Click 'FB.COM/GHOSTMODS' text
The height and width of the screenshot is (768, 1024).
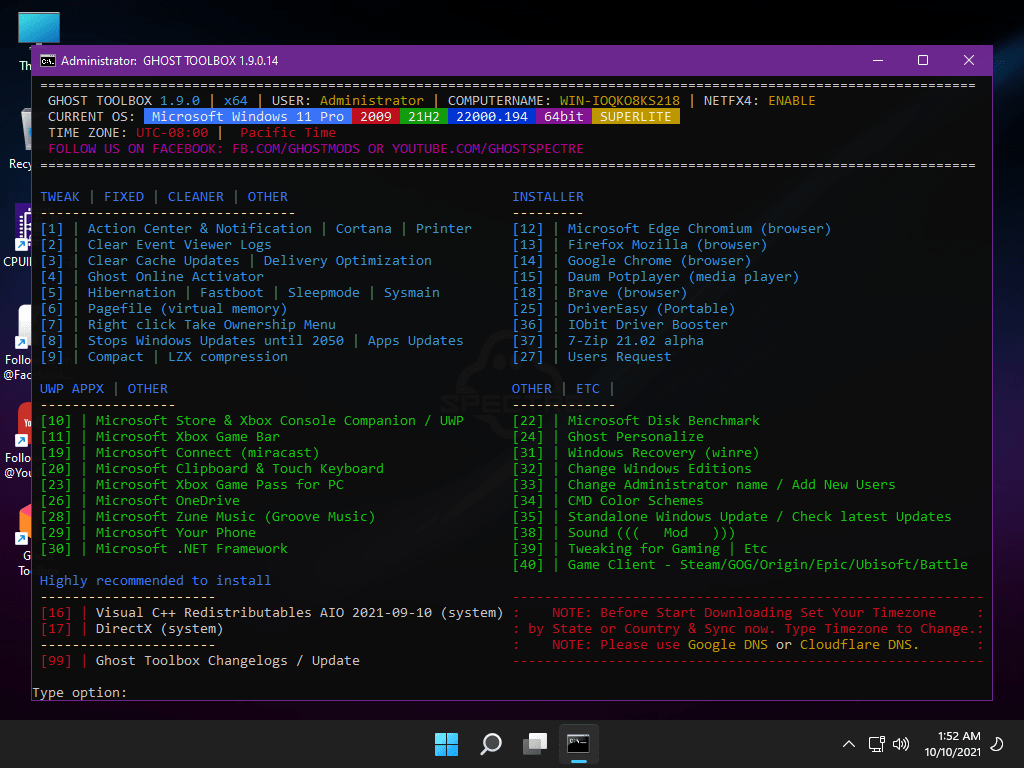click(296, 148)
